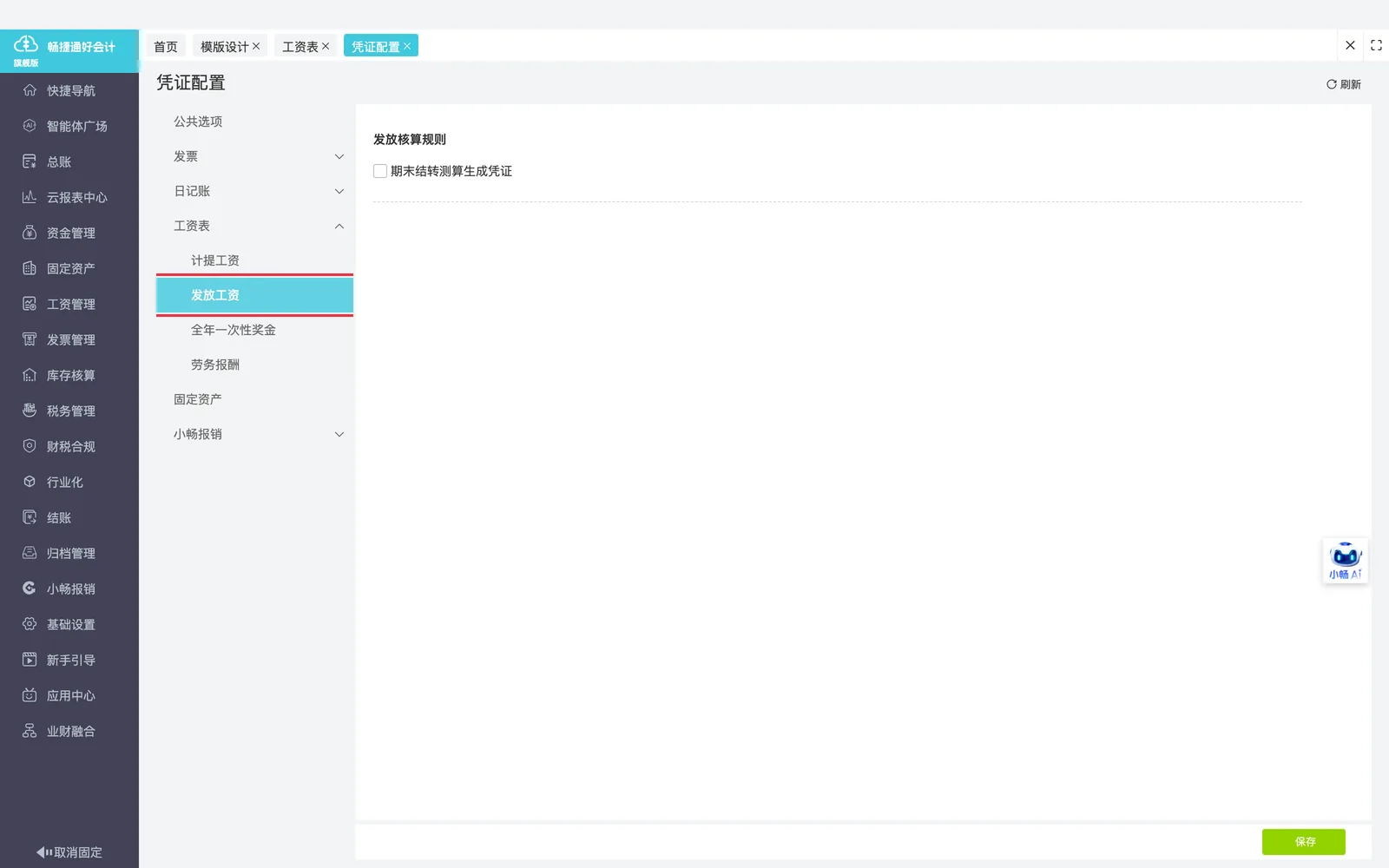Open 固定资产 building icon in main sidebar

(x=30, y=268)
